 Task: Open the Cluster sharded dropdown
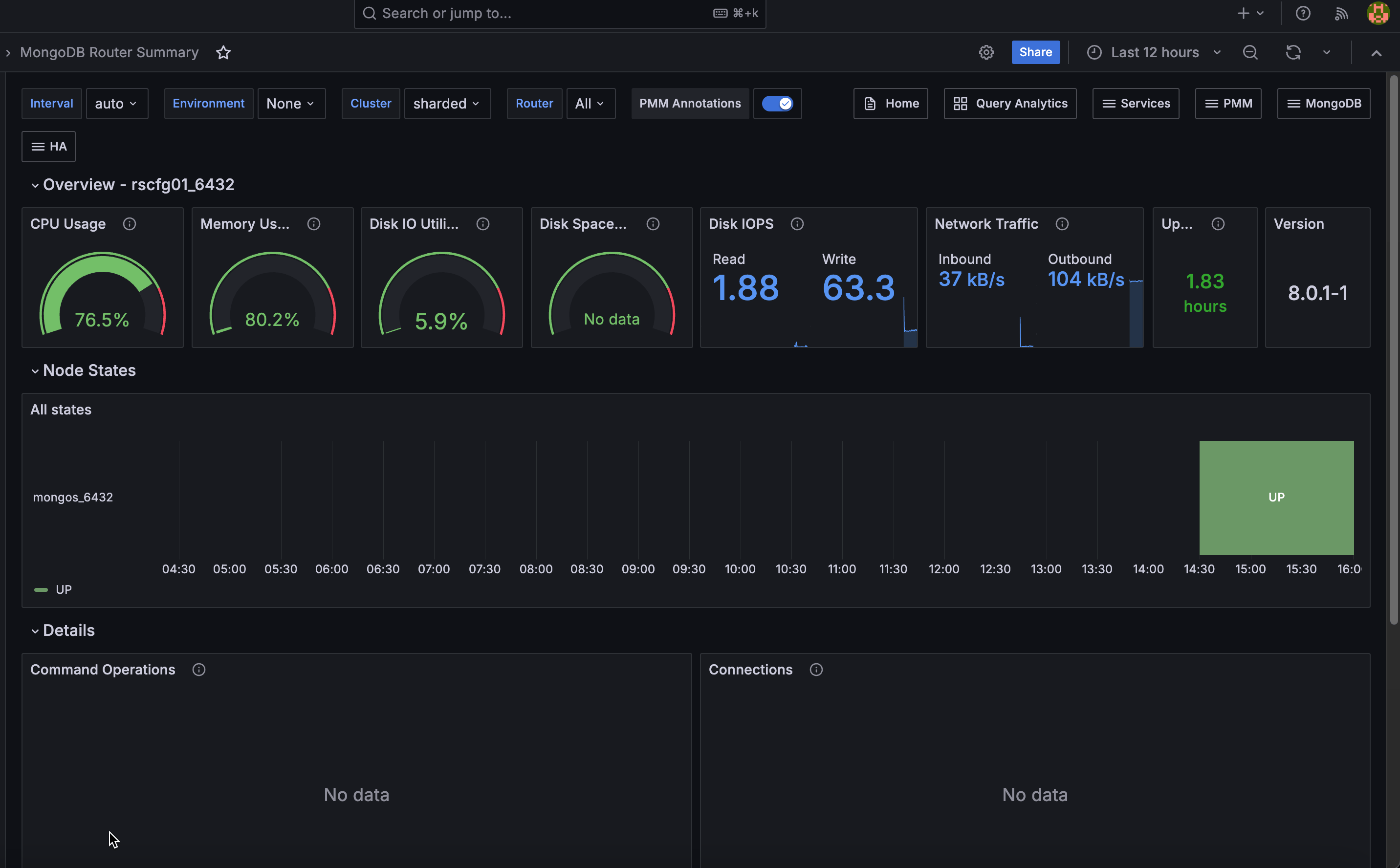[447, 103]
